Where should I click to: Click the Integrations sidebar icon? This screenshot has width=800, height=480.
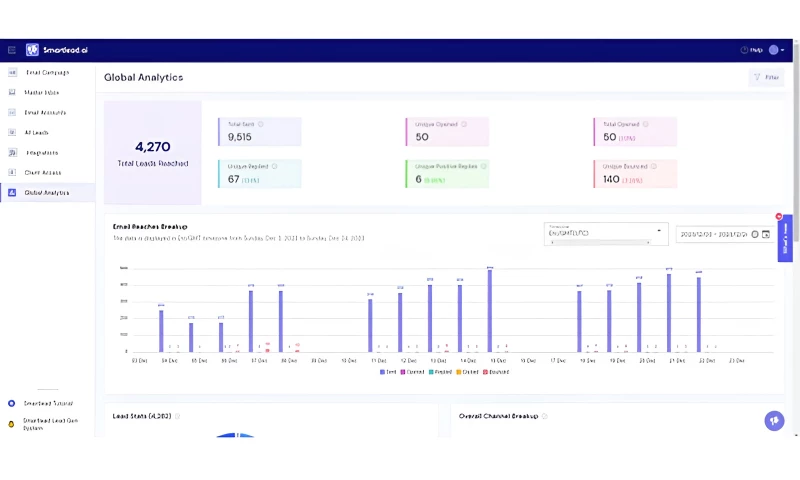tap(12, 153)
